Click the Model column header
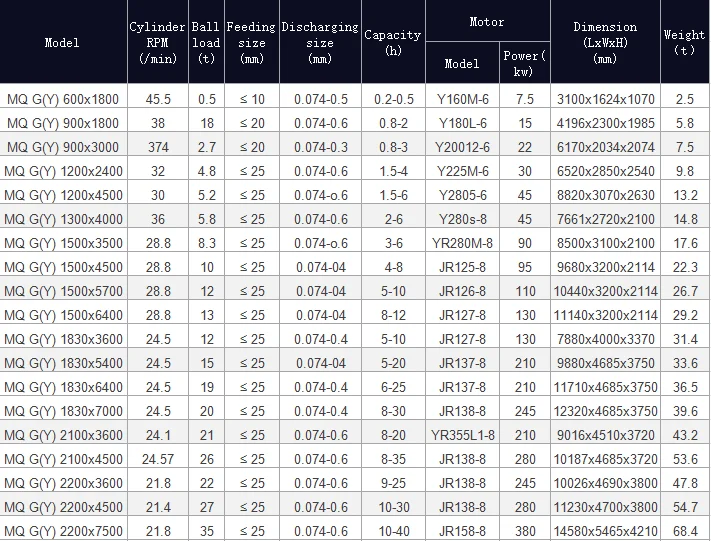The width and height of the screenshot is (711, 541). click(63, 42)
